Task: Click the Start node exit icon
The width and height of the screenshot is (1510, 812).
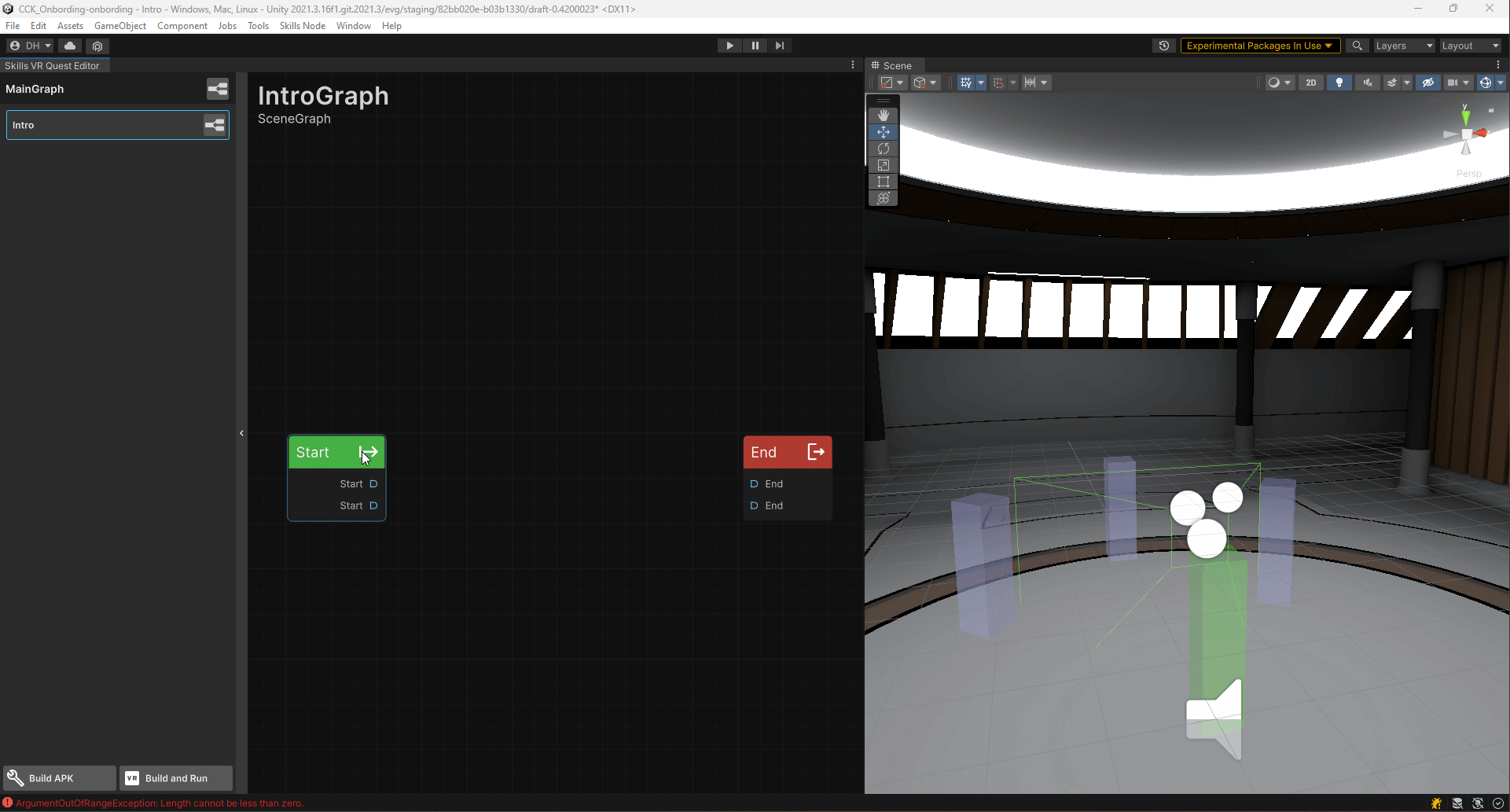Action: click(x=369, y=452)
